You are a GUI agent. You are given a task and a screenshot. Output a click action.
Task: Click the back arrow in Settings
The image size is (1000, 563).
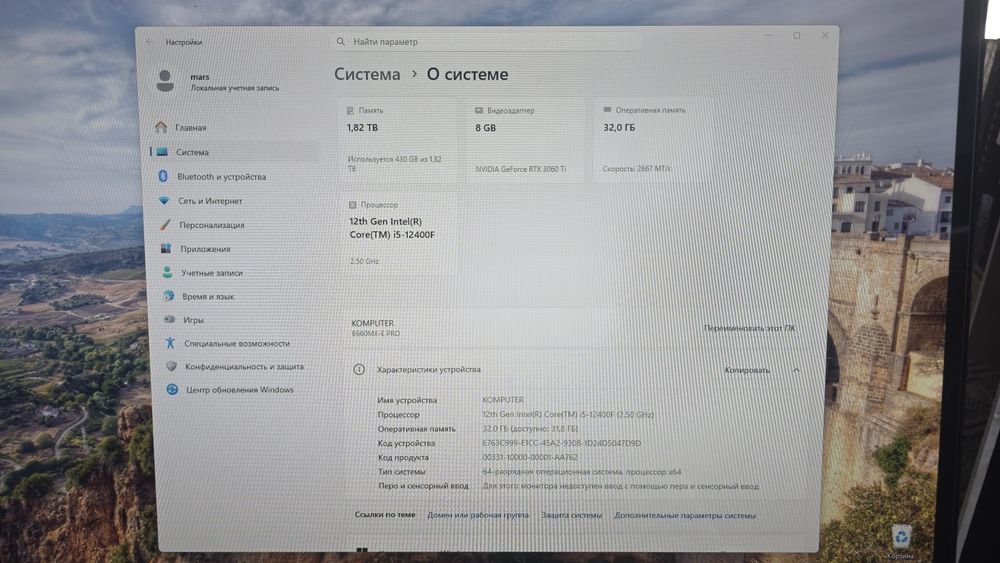click(x=149, y=42)
